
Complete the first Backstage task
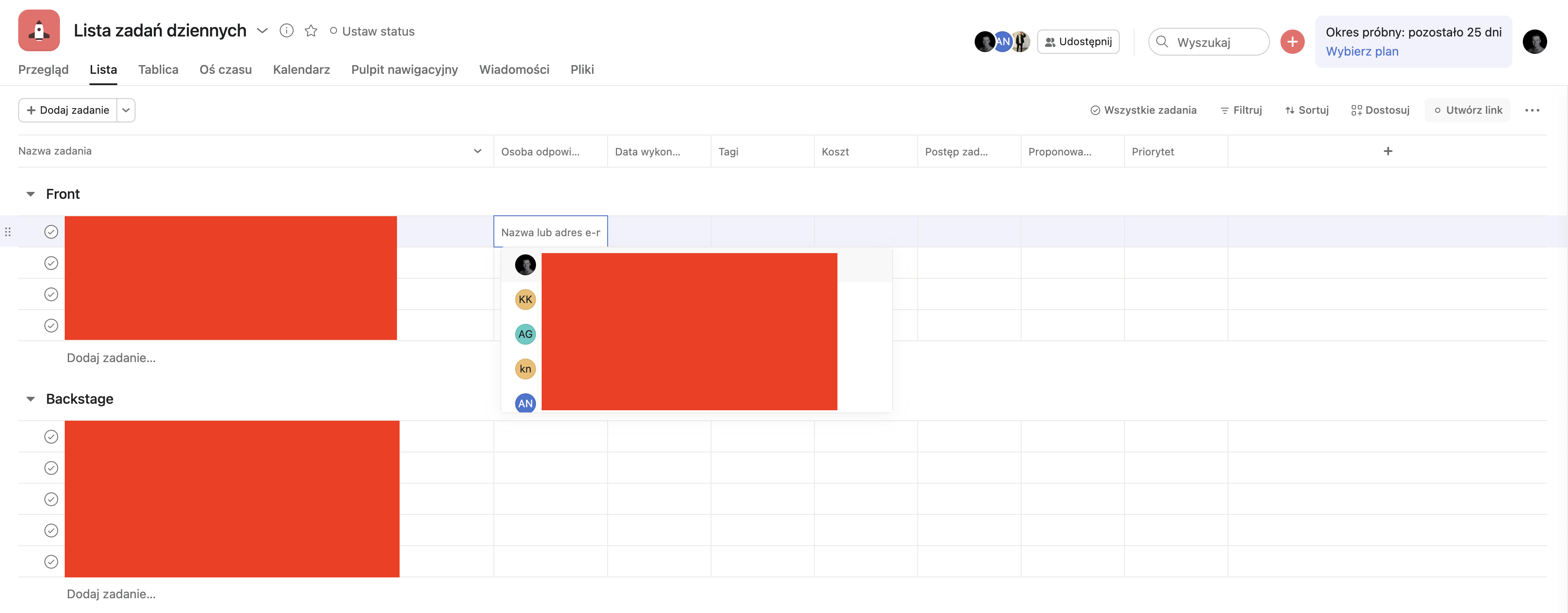[51, 437]
